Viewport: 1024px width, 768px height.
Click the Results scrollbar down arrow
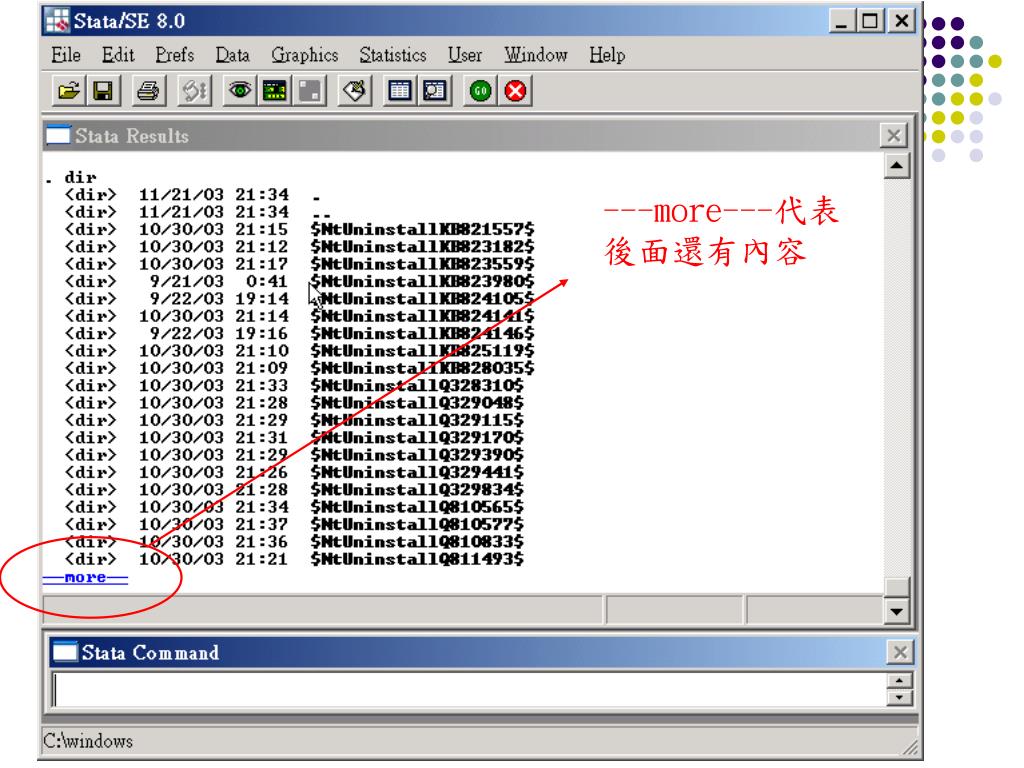pyautogui.click(x=897, y=611)
